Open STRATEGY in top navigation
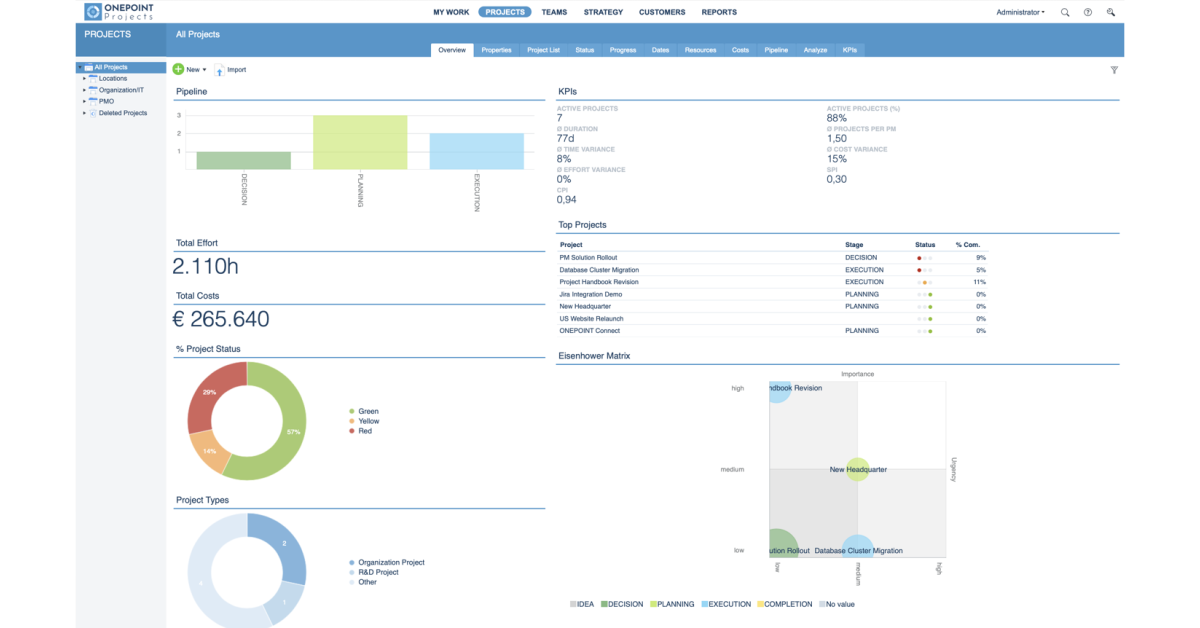 click(x=603, y=12)
